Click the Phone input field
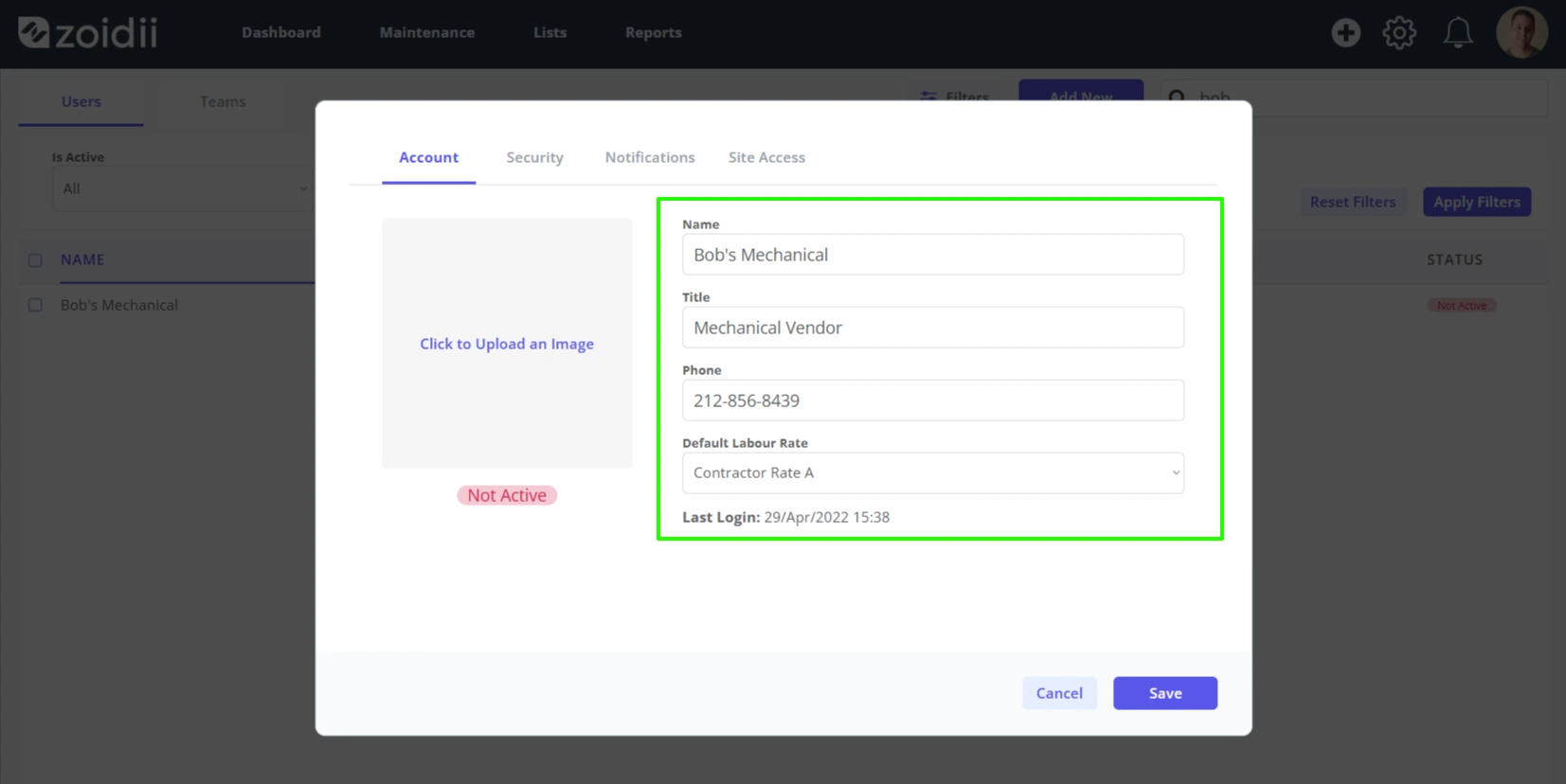The height and width of the screenshot is (784, 1566). tap(933, 401)
